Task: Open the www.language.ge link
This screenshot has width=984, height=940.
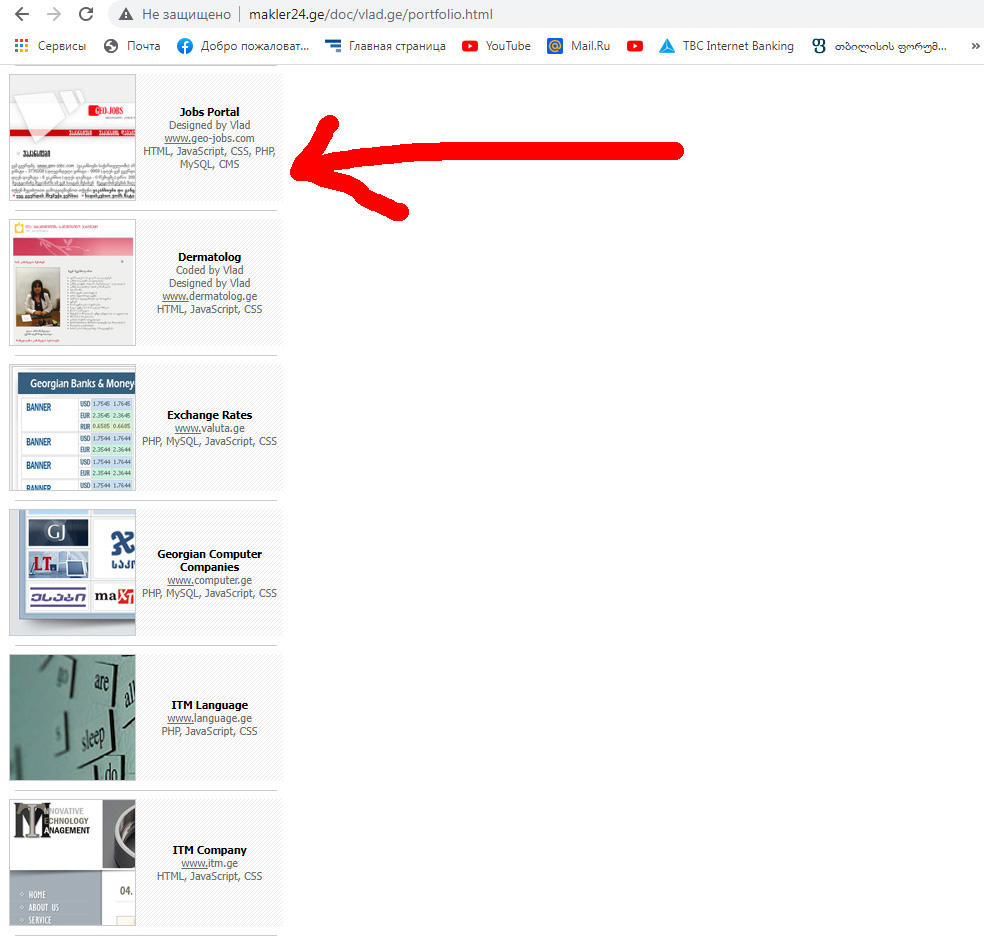Action: click(x=209, y=718)
